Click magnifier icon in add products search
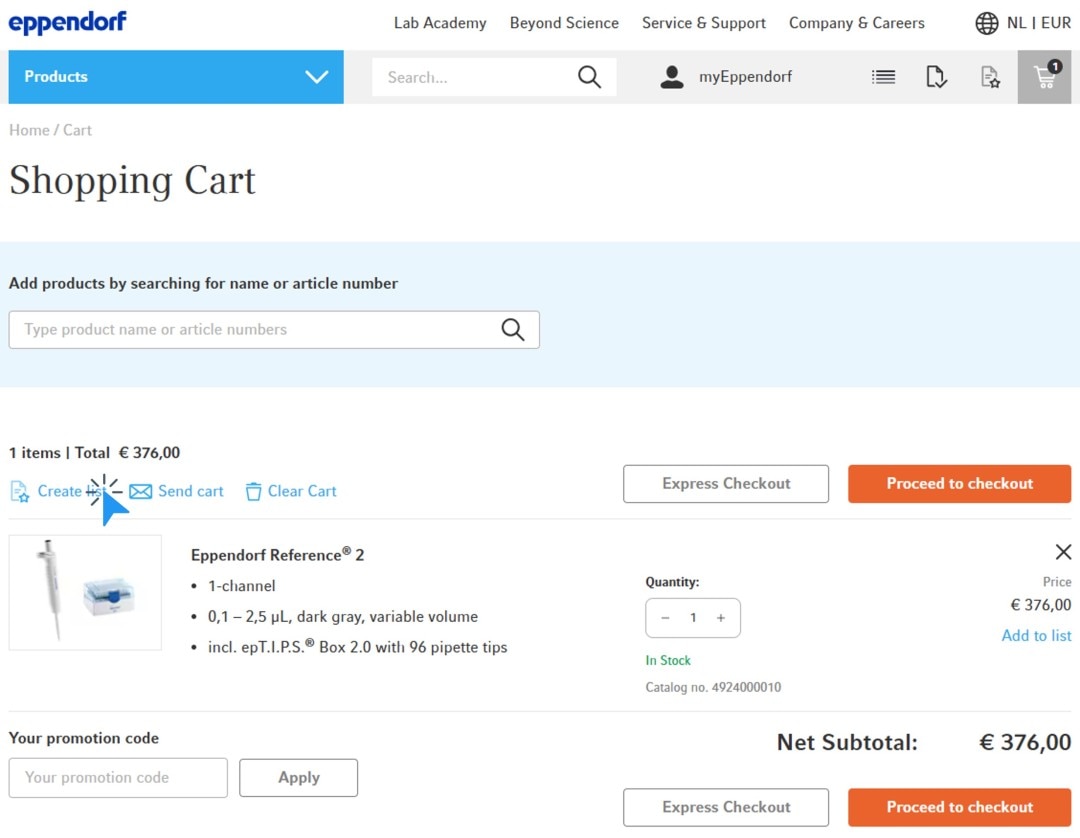Viewport: 1080px width, 838px height. [512, 330]
